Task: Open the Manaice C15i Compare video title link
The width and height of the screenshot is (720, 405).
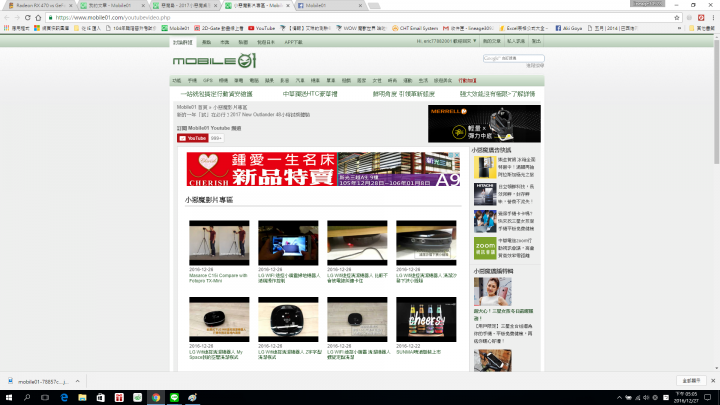Action: (218, 278)
